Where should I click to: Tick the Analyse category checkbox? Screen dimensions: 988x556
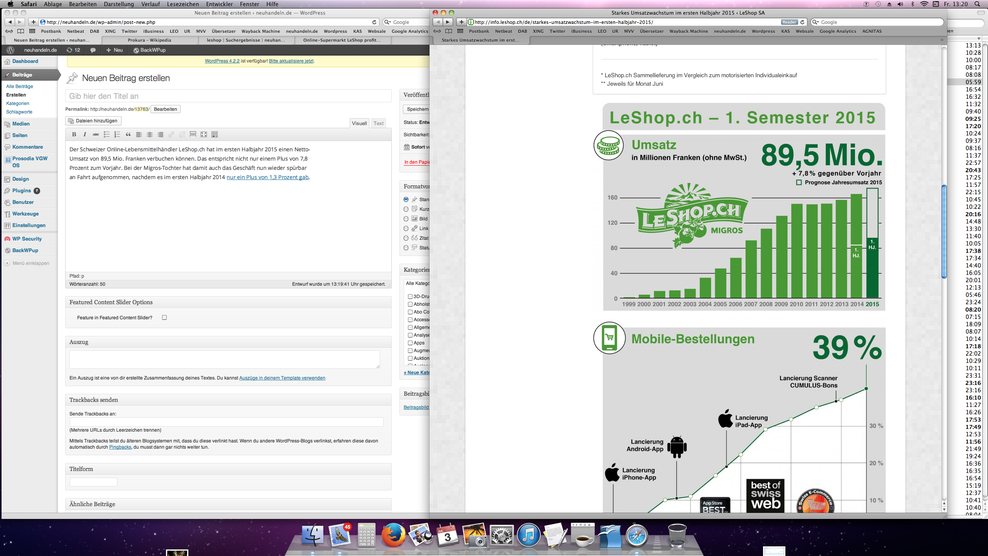[x=410, y=335]
